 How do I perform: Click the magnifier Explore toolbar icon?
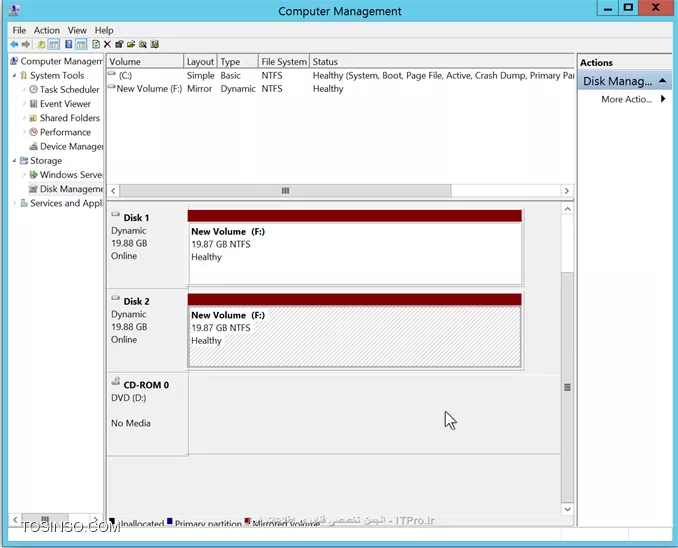[x=142, y=44]
